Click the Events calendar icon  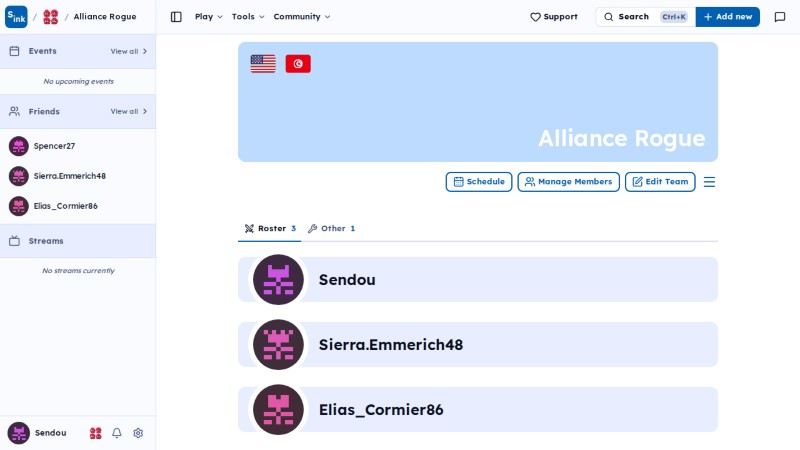14,51
